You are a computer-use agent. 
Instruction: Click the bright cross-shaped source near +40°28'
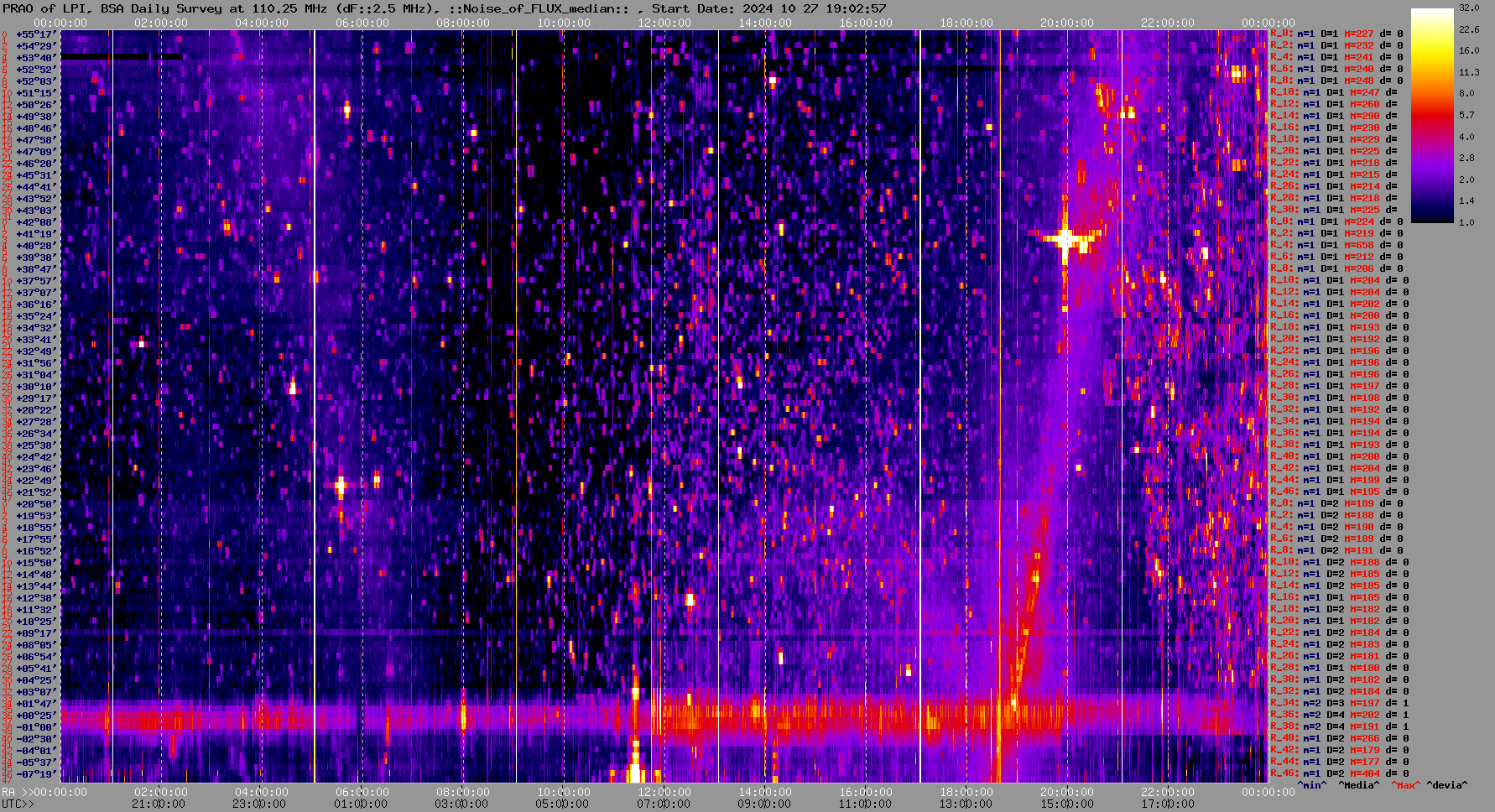(1065, 239)
